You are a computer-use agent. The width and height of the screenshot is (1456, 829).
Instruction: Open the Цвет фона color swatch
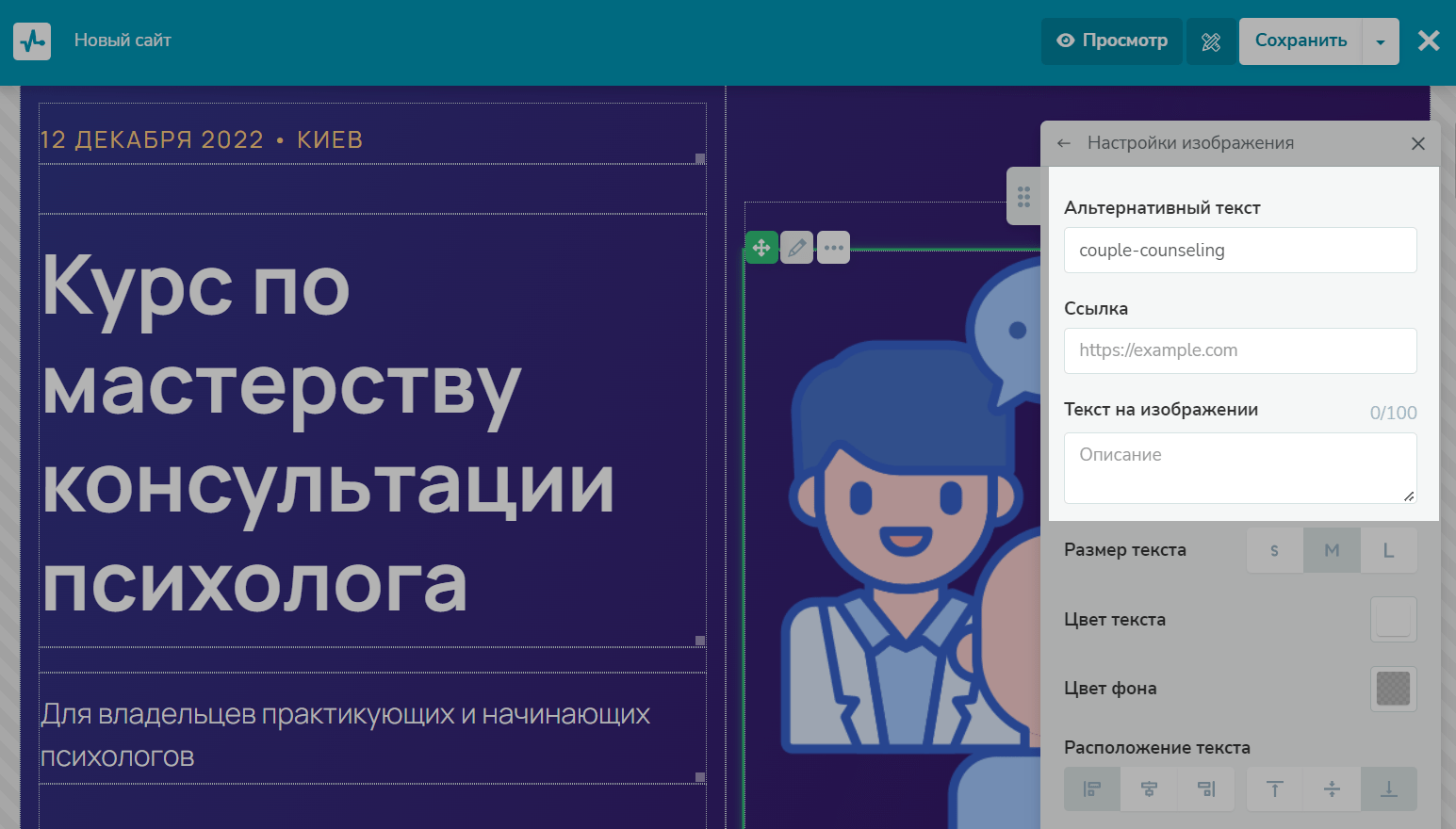pyautogui.click(x=1394, y=689)
